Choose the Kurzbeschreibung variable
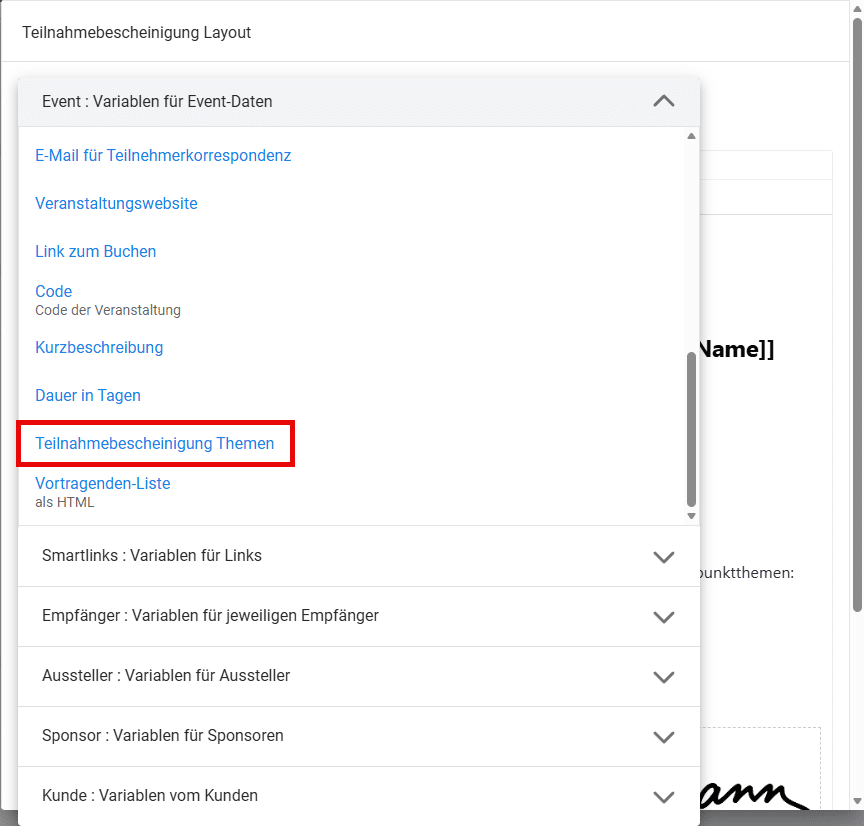This screenshot has width=864, height=826. pos(99,347)
